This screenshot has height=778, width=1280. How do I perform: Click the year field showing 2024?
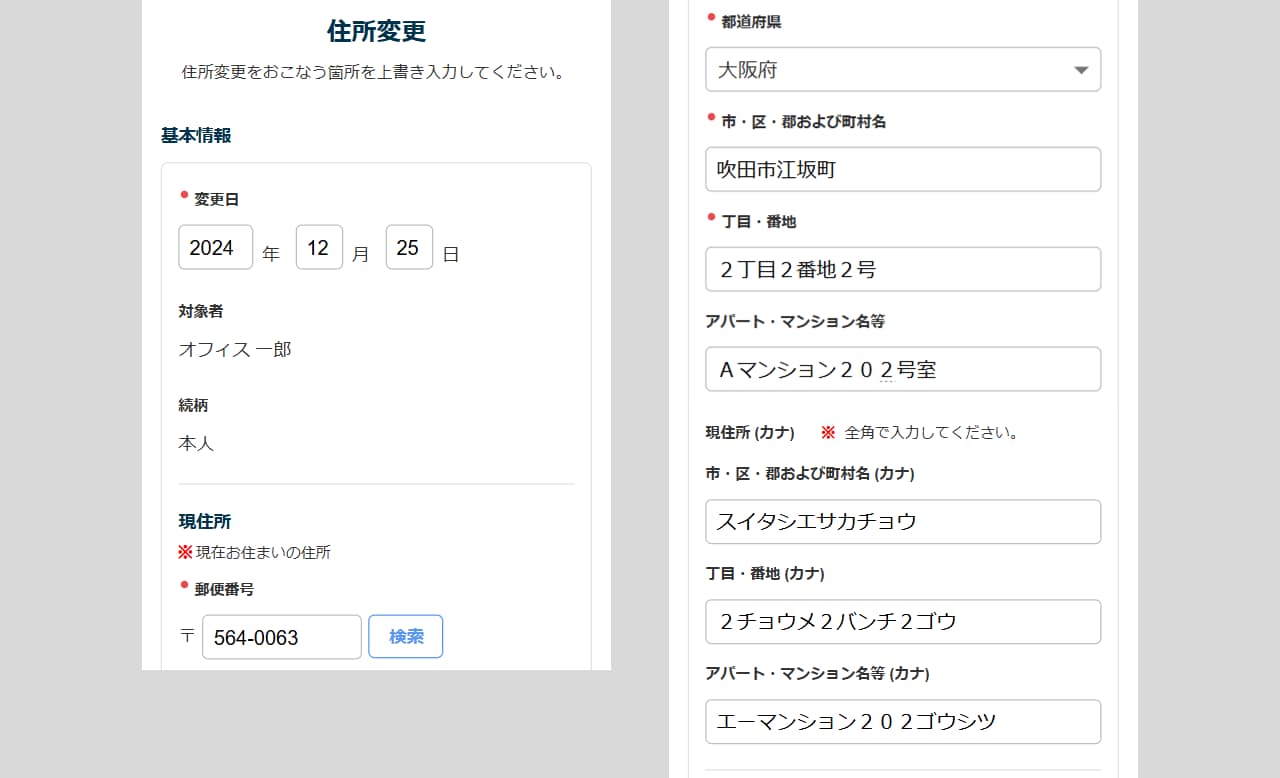(x=216, y=247)
